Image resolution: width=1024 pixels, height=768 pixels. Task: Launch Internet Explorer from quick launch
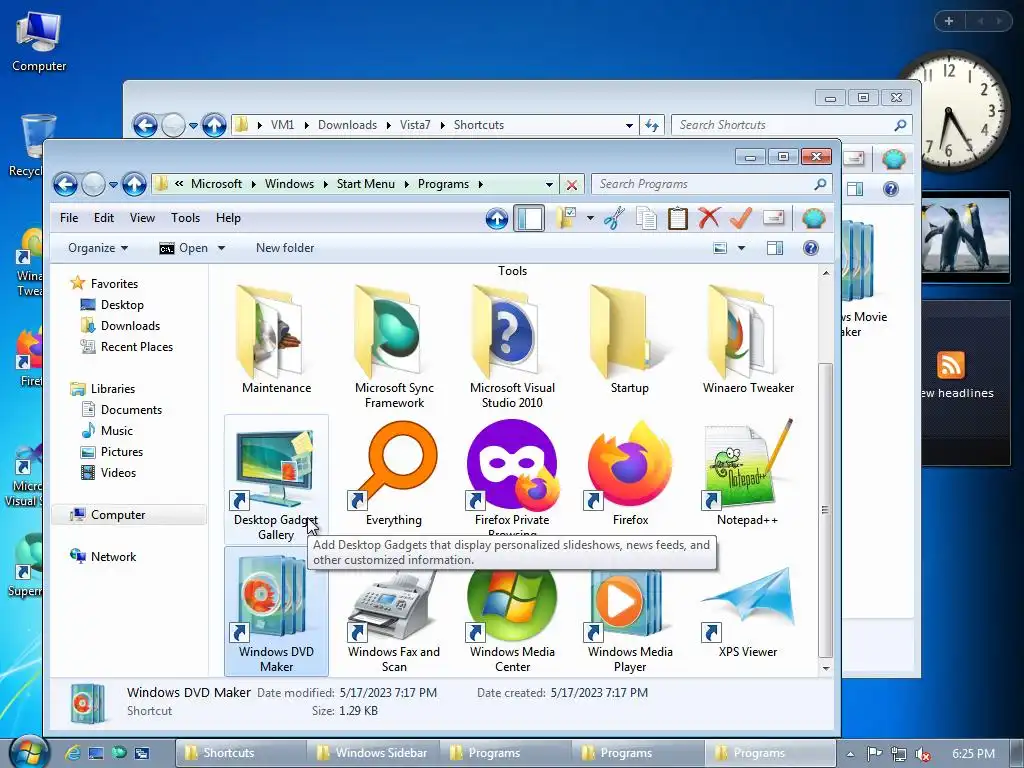pos(72,754)
